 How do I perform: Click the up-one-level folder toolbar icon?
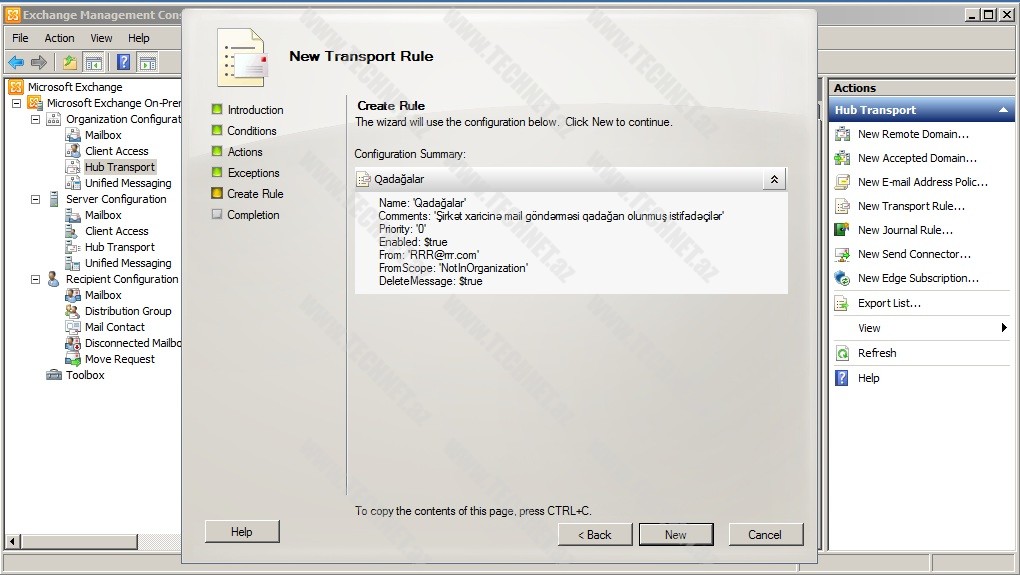coord(69,62)
